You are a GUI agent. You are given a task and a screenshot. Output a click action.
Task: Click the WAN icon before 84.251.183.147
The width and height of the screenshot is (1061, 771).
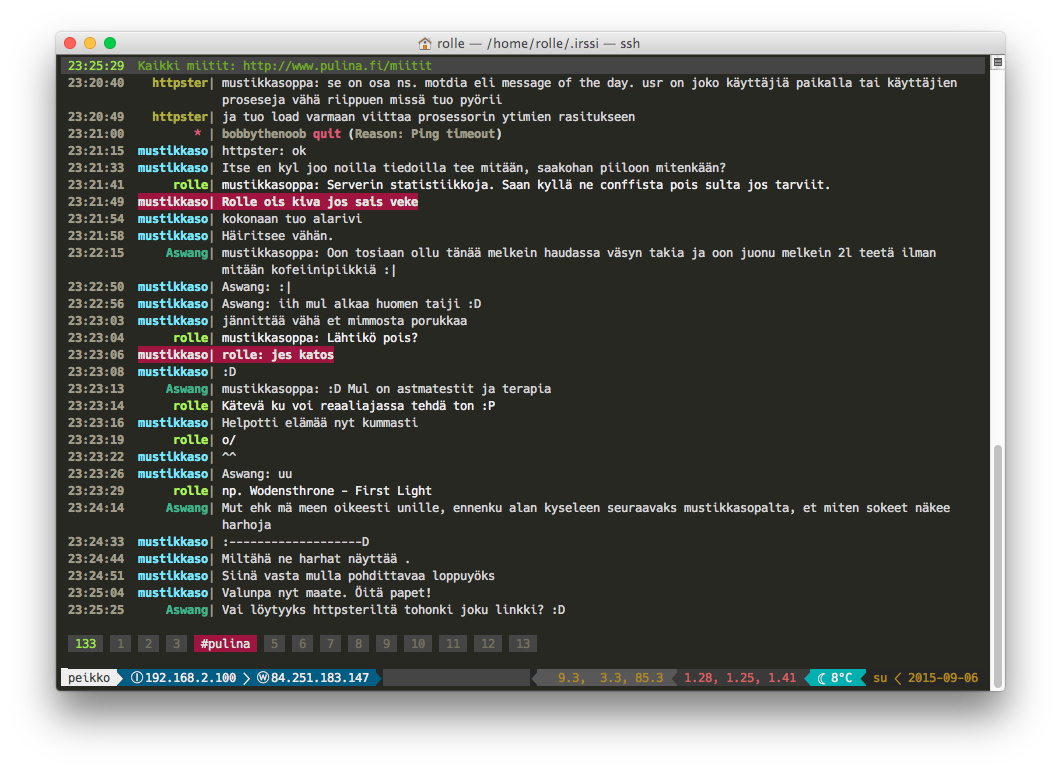tap(263, 678)
